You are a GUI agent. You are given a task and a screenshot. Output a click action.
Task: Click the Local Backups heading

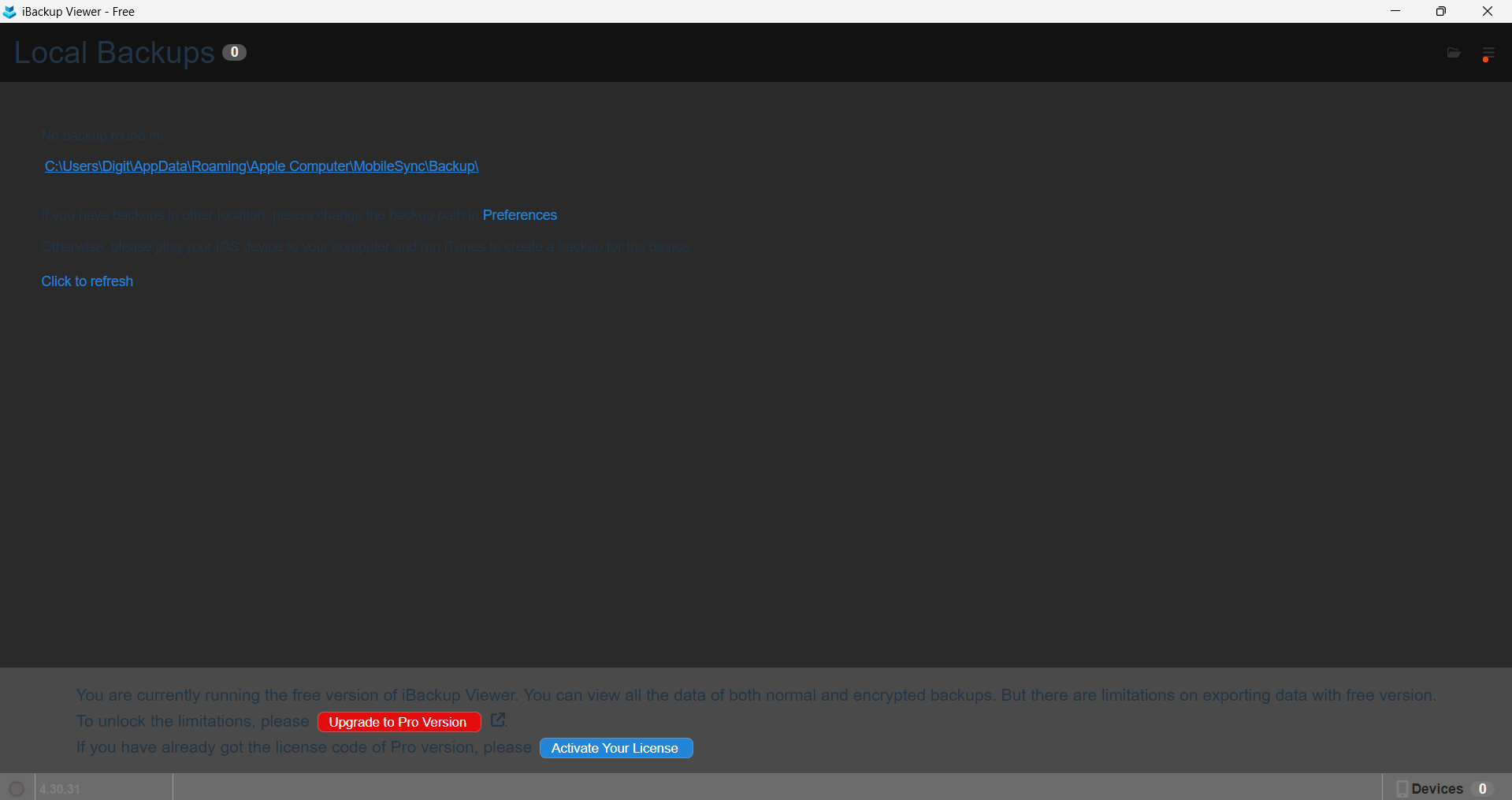click(114, 53)
